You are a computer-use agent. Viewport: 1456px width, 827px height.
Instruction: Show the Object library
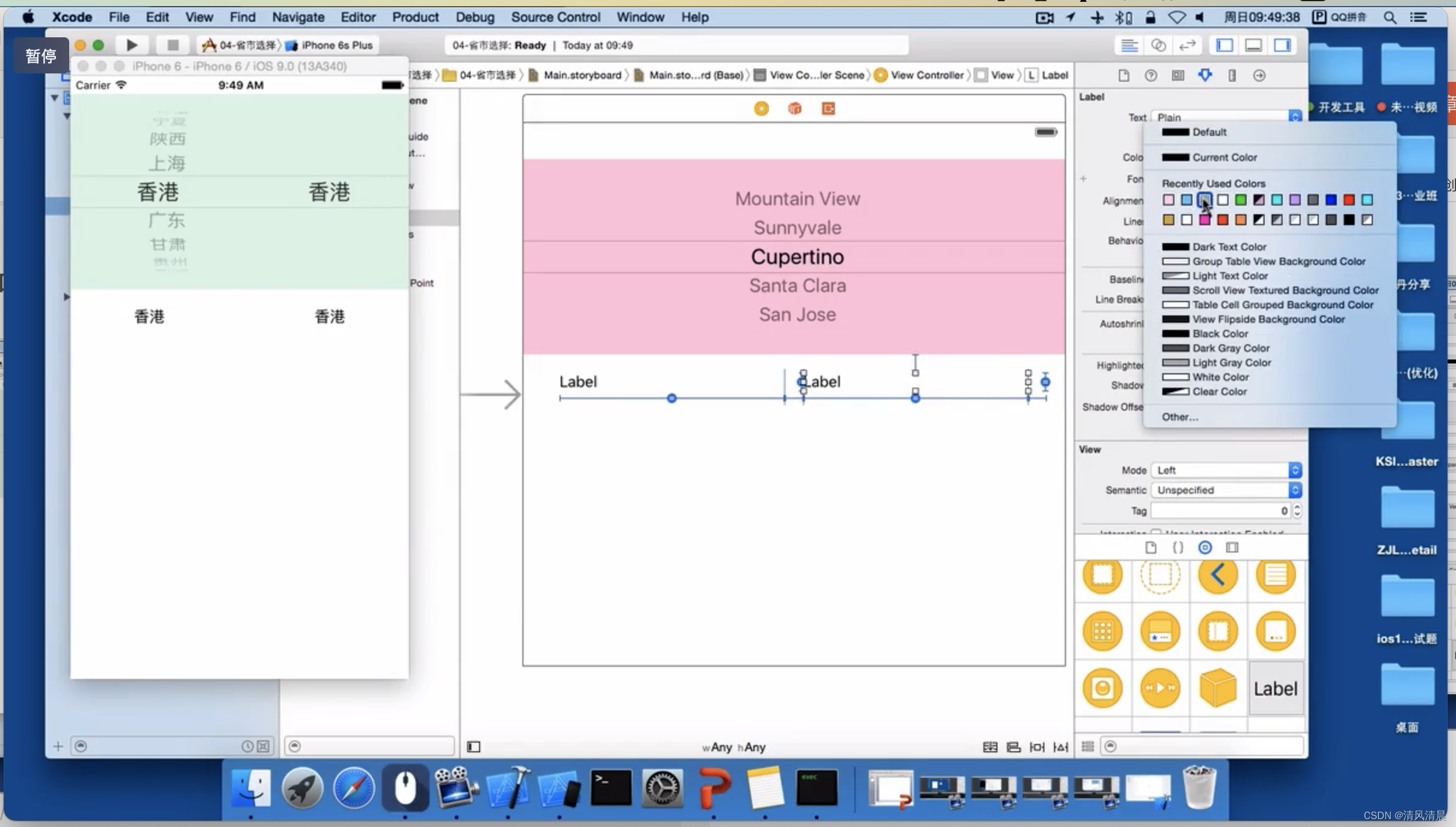[x=1205, y=548]
